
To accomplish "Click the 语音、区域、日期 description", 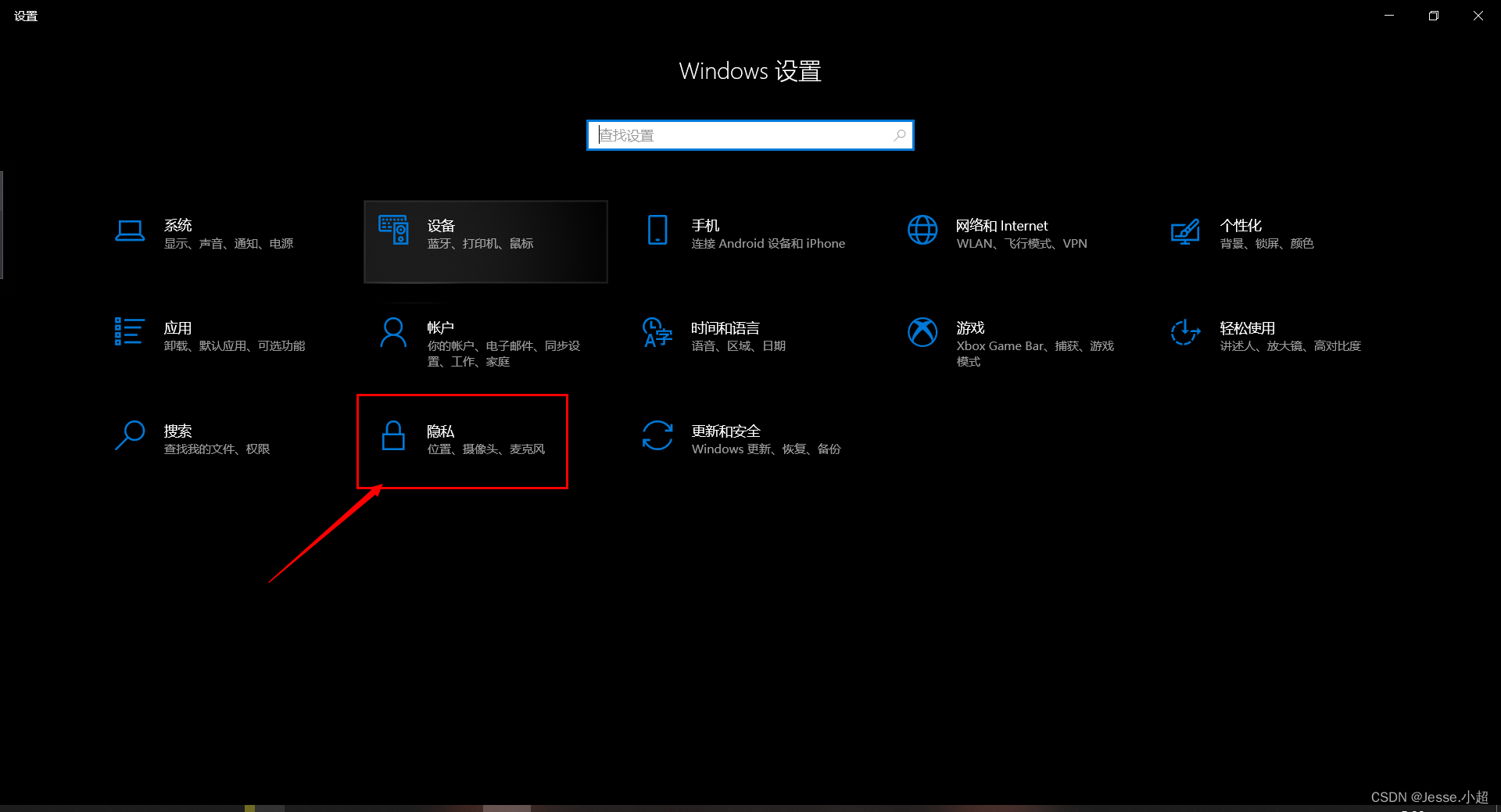I will pos(739,346).
